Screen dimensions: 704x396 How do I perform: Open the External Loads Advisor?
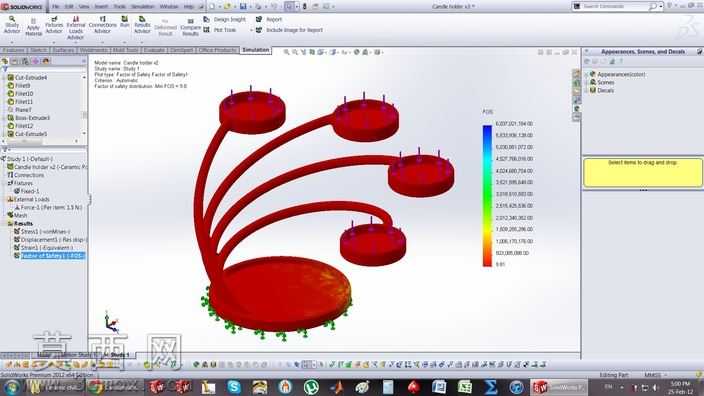75,28
